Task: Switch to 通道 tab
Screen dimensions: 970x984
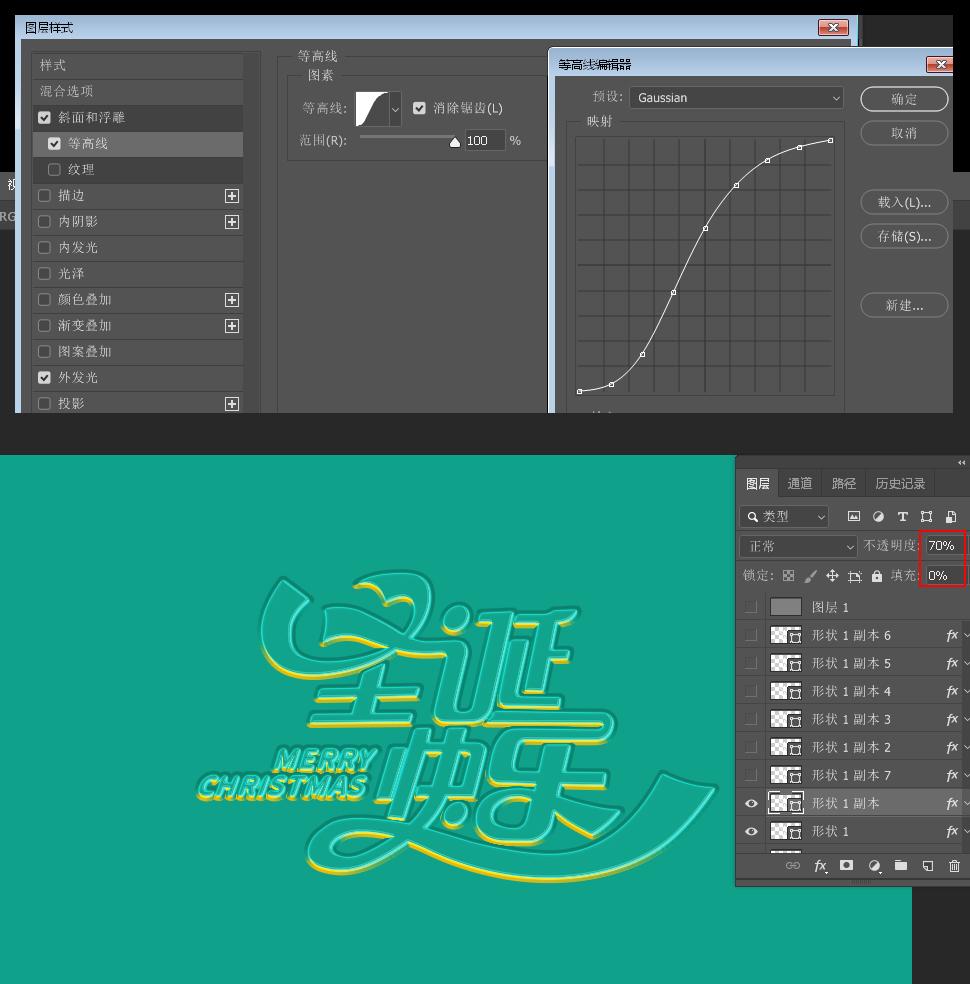Action: (x=799, y=483)
